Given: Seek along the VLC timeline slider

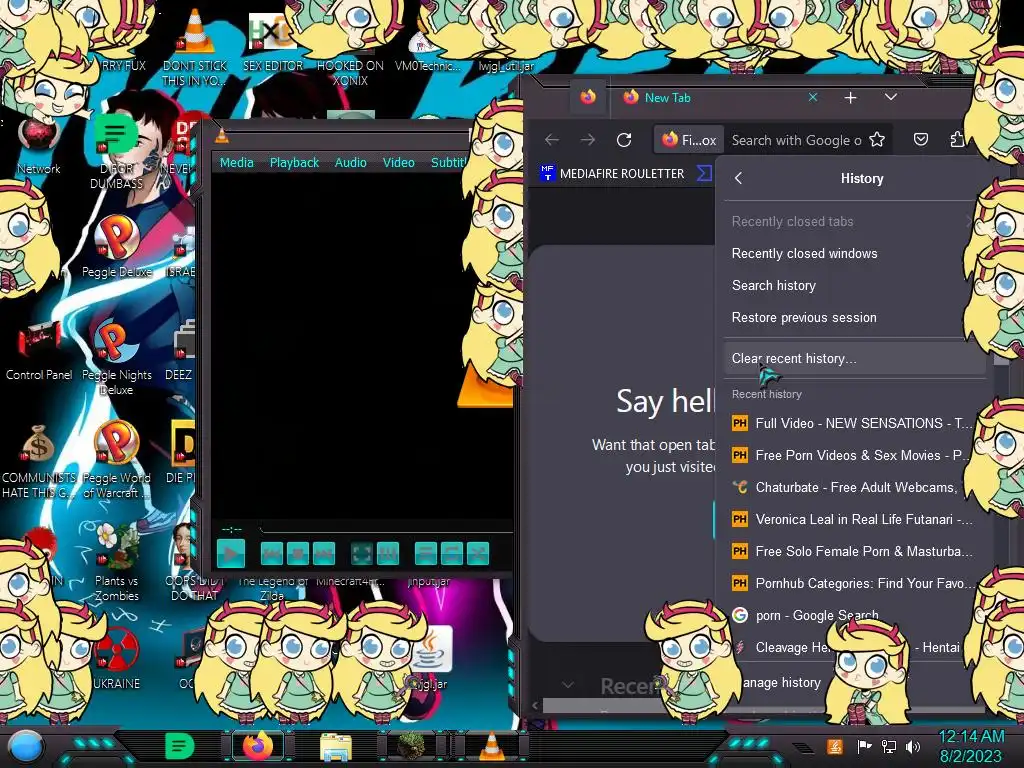Looking at the screenshot, I should click(x=385, y=528).
